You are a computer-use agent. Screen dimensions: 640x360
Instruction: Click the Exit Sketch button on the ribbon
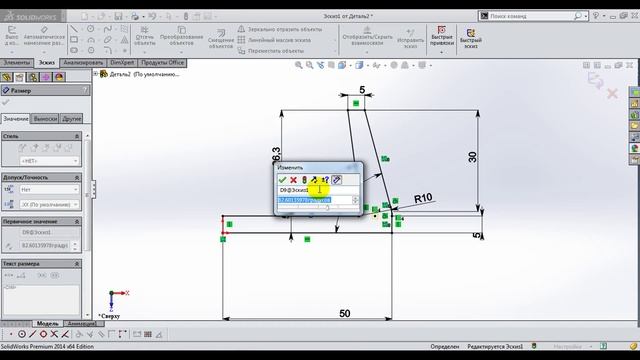point(12,36)
